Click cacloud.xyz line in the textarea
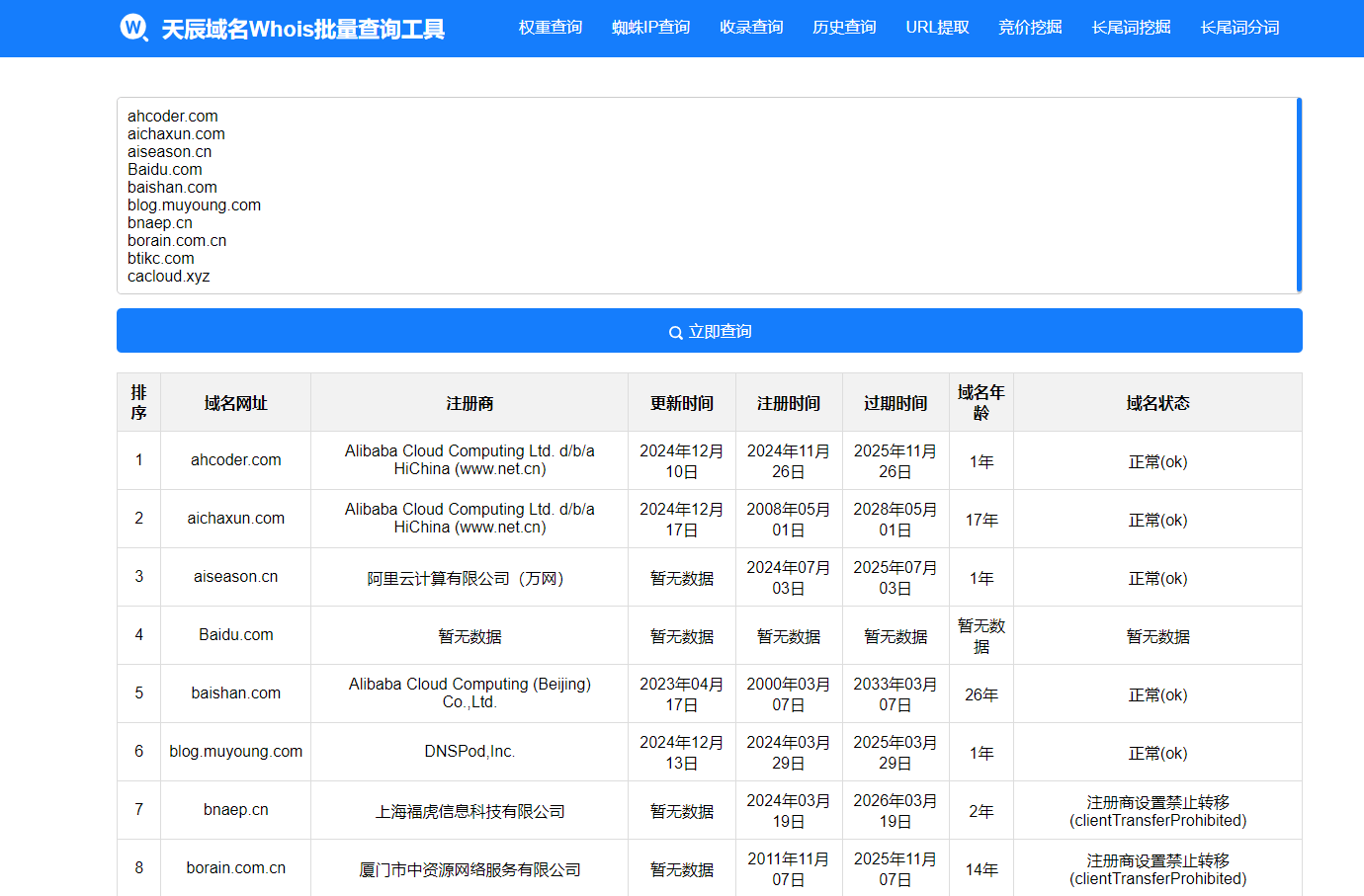This screenshot has width=1364, height=896. tap(169, 277)
